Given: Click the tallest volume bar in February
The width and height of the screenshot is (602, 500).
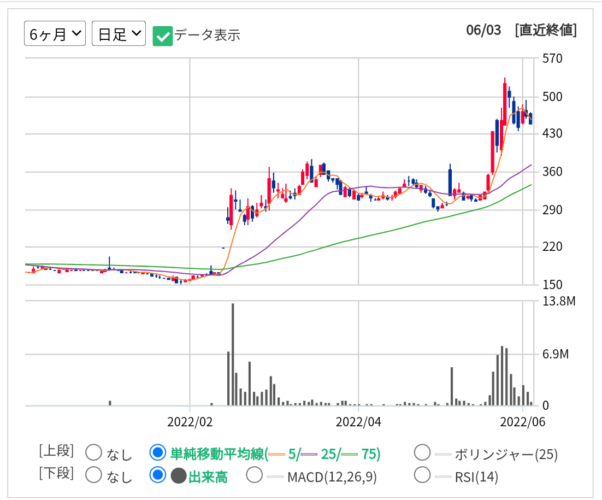Looking at the screenshot, I should coord(233,354).
